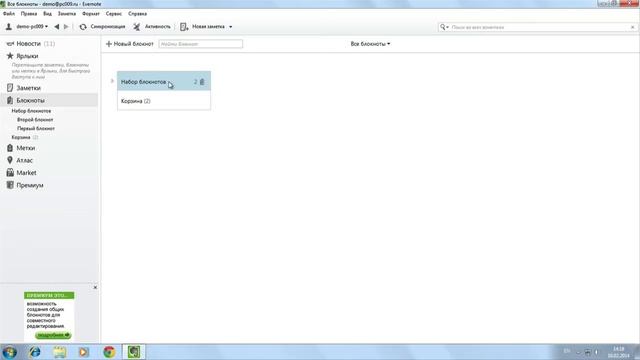Launch Internet Explorer from taskbar
The height and width of the screenshot is (360, 640).
(x=35, y=352)
